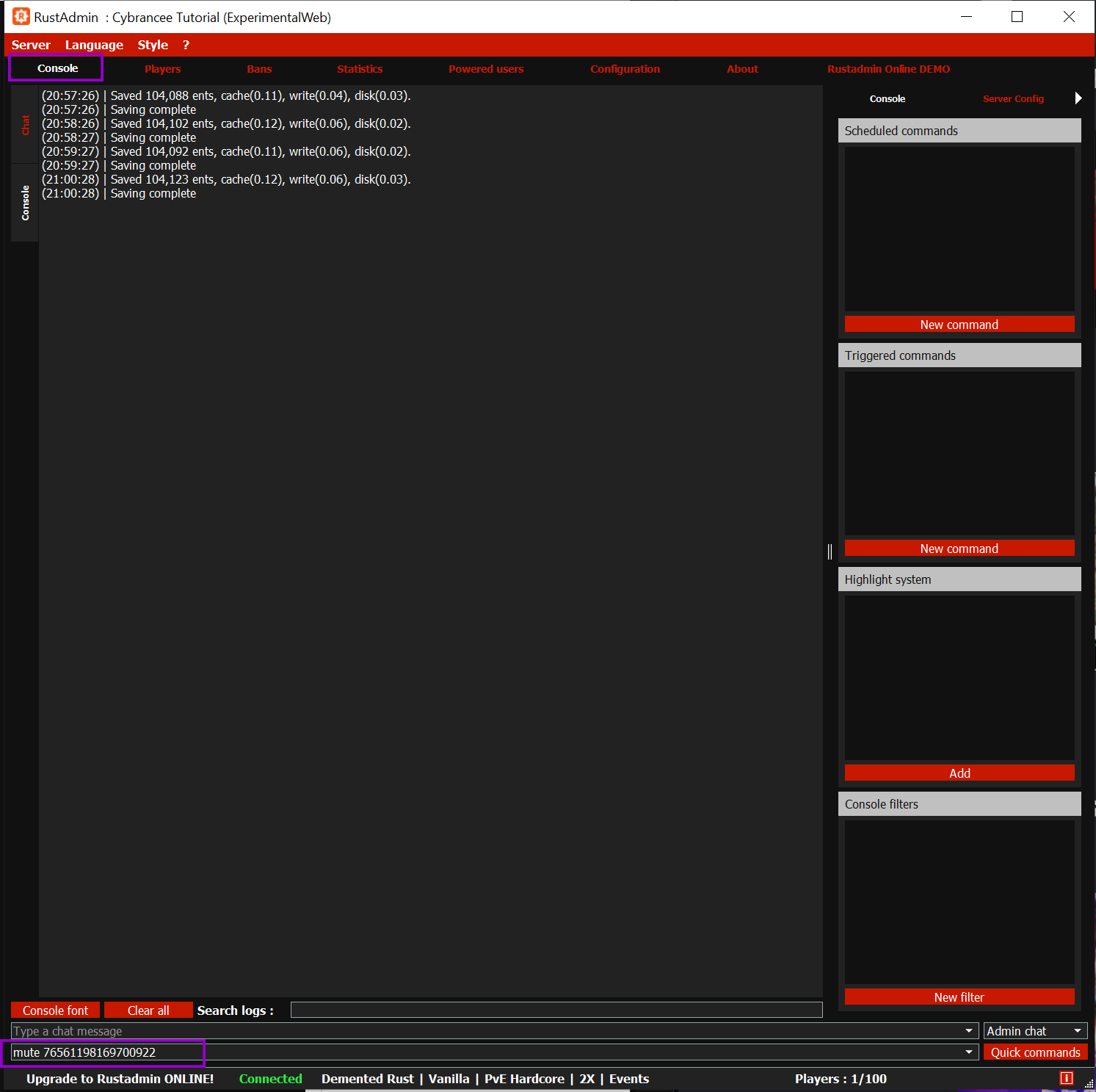Viewport: 1096px width, 1092px height.
Task: Open the Players tab
Action: [x=162, y=69]
